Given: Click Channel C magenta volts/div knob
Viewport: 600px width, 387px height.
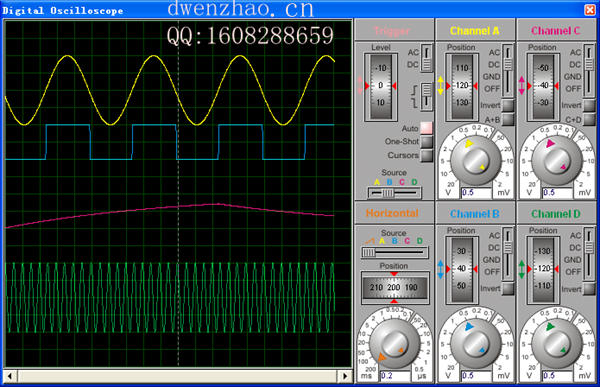Looking at the screenshot, I should tap(556, 161).
